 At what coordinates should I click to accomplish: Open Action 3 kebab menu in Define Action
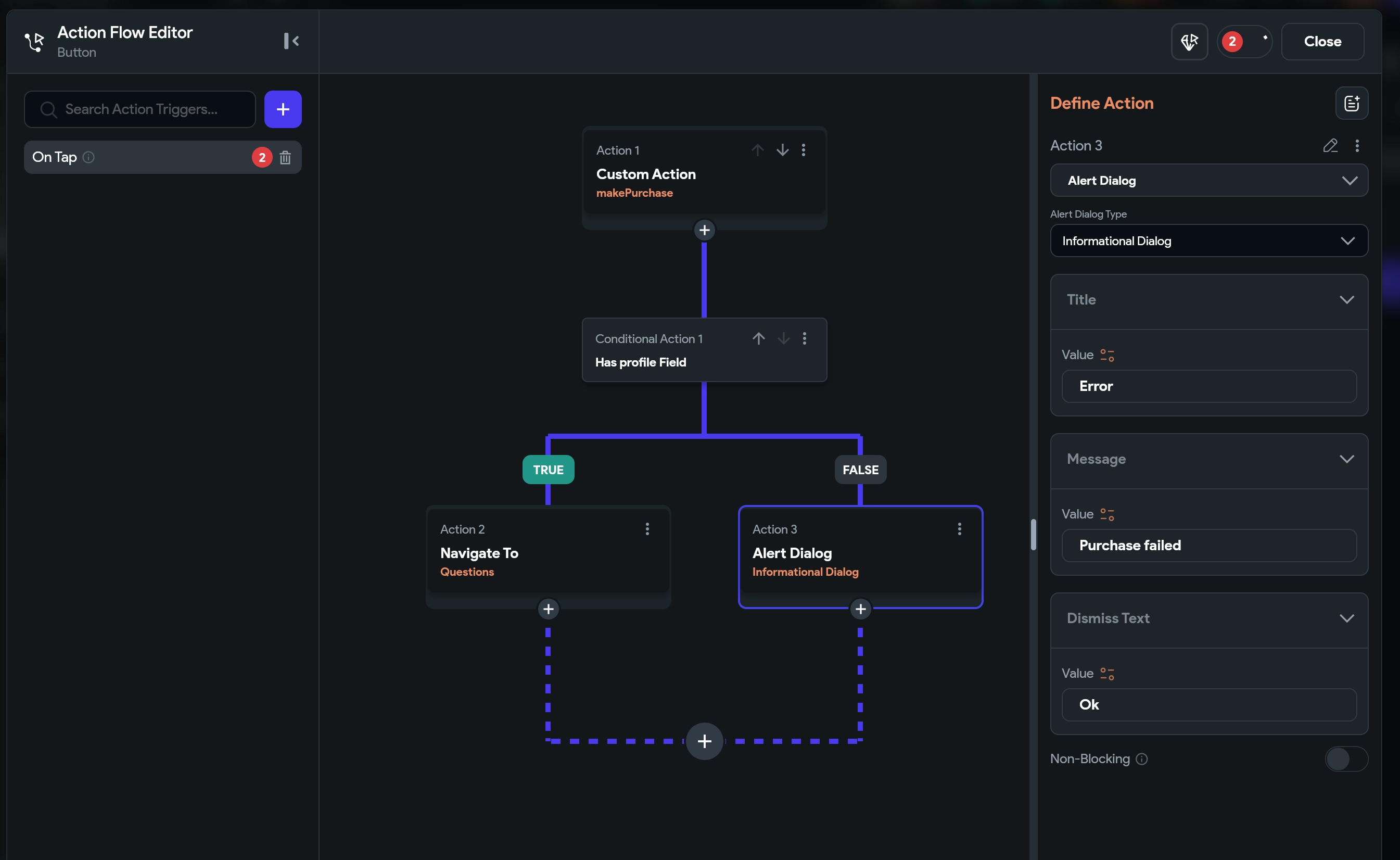pyautogui.click(x=1357, y=146)
